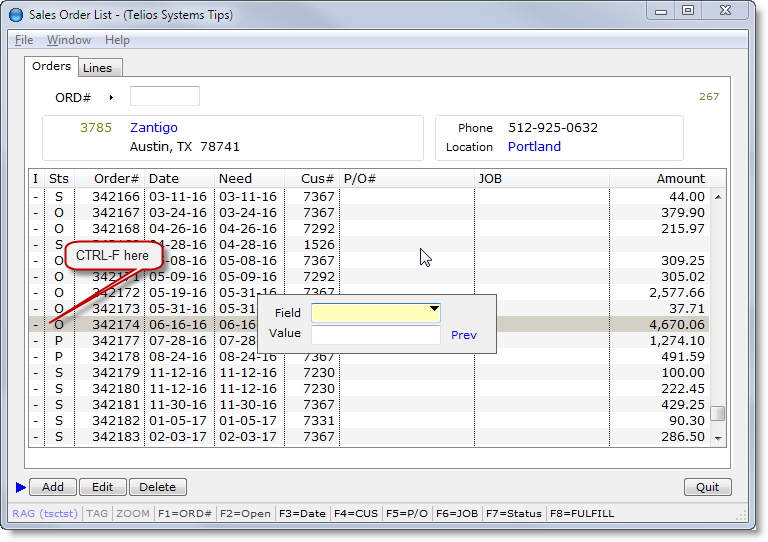Viewport: 768px width, 542px height.
Task: Open the Field dropdown in search popup
Action: (x=434, y=312)
